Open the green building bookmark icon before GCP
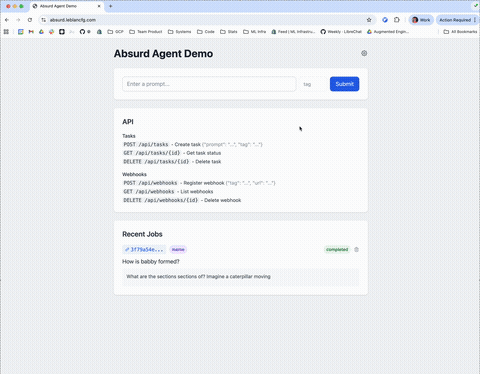 pyautogui.click(x=99, y=32)
